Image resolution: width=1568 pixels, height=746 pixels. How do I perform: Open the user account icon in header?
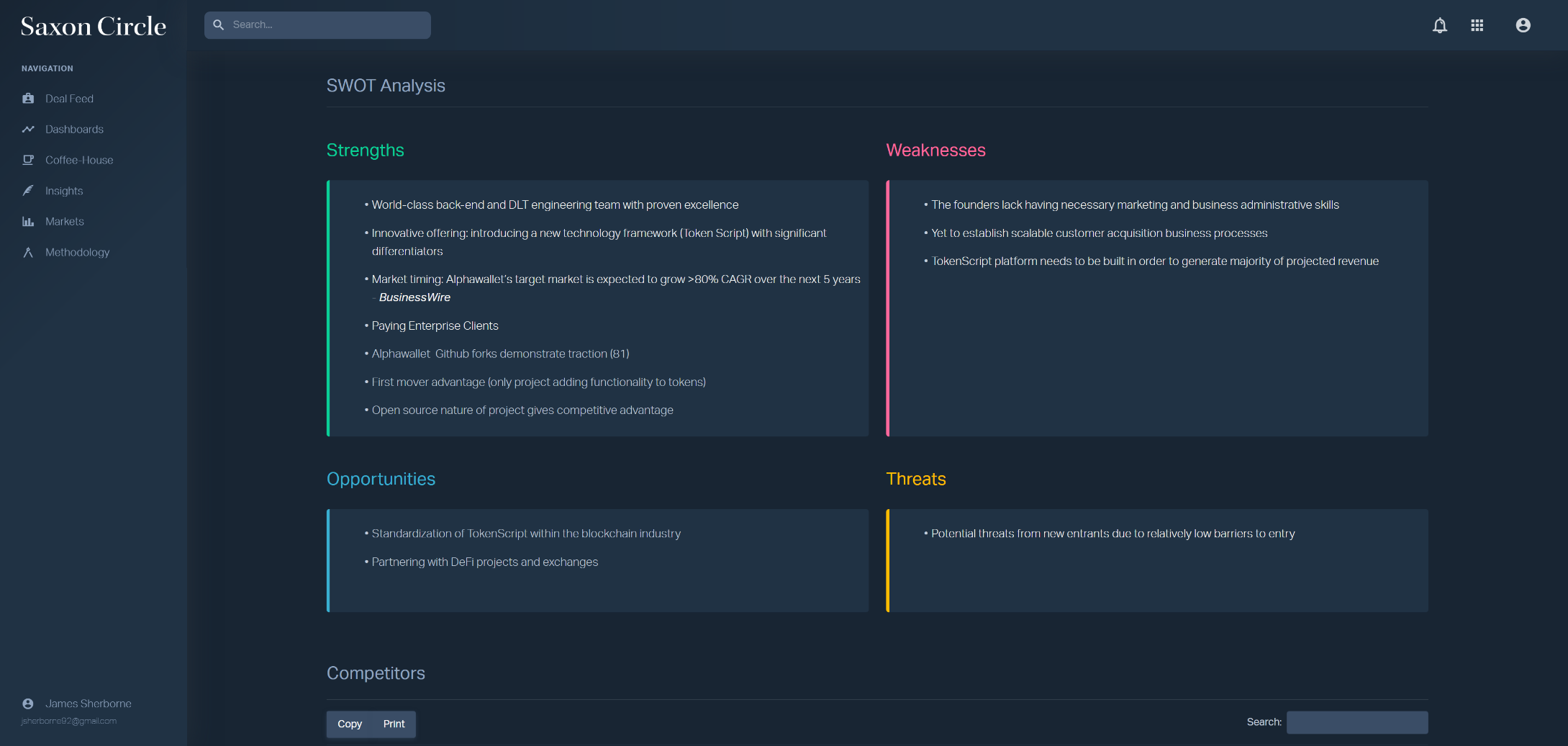coord(1523,26)
